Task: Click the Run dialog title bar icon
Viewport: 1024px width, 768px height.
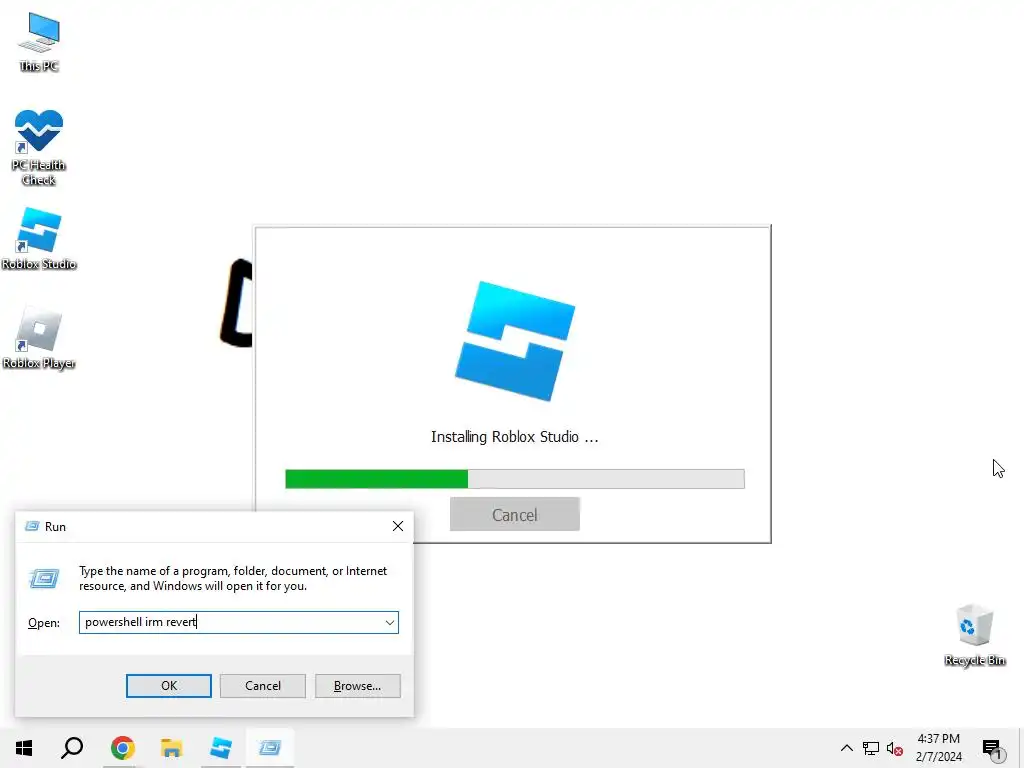Action: click(31, 526)
